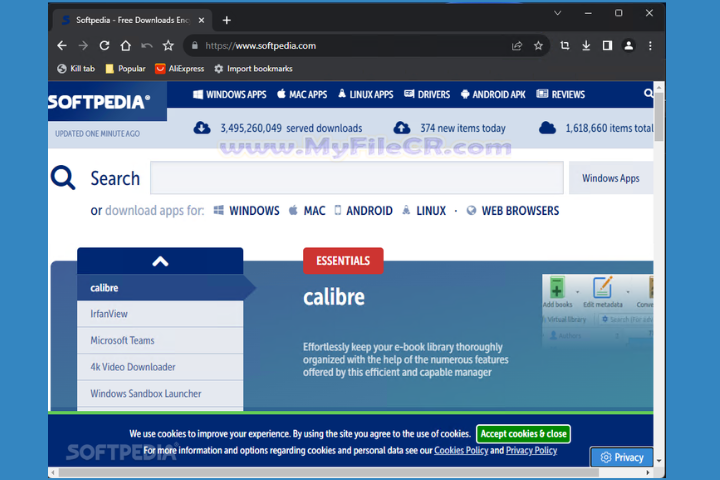Click the items total cloud icon
Viewport: 720px width, 480px height.
[x=547, y=128]
